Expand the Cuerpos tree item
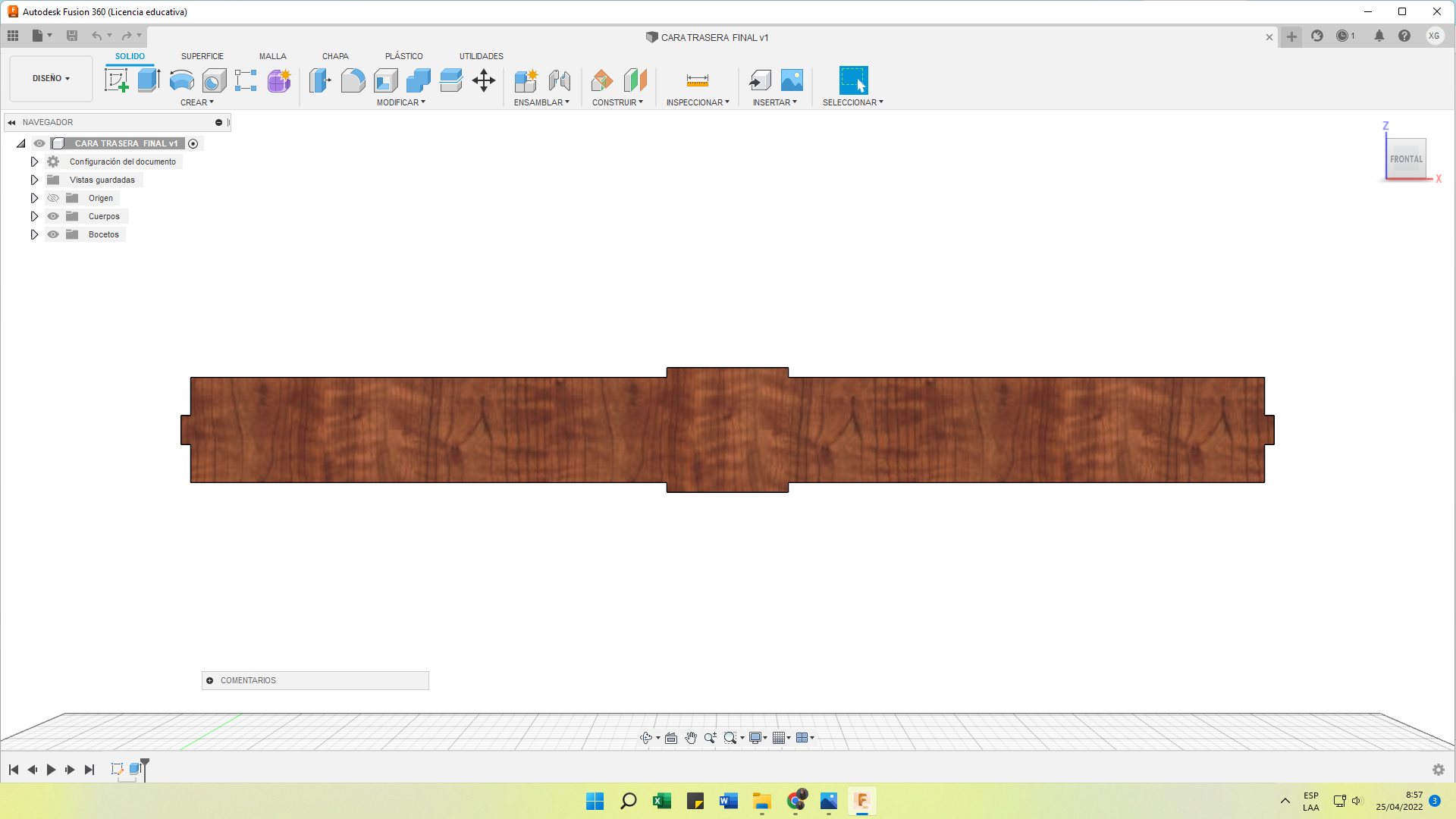Screen dimensions: 1456x819 (34, 216)
